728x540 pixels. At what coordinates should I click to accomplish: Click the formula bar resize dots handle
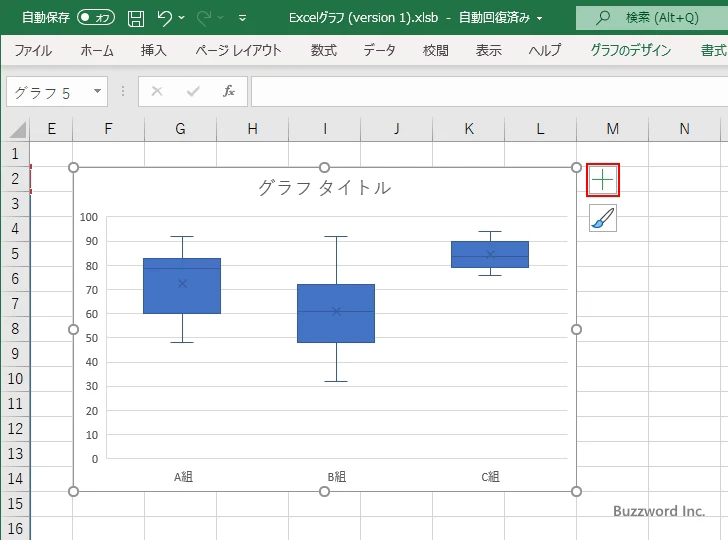coord(123,91)
